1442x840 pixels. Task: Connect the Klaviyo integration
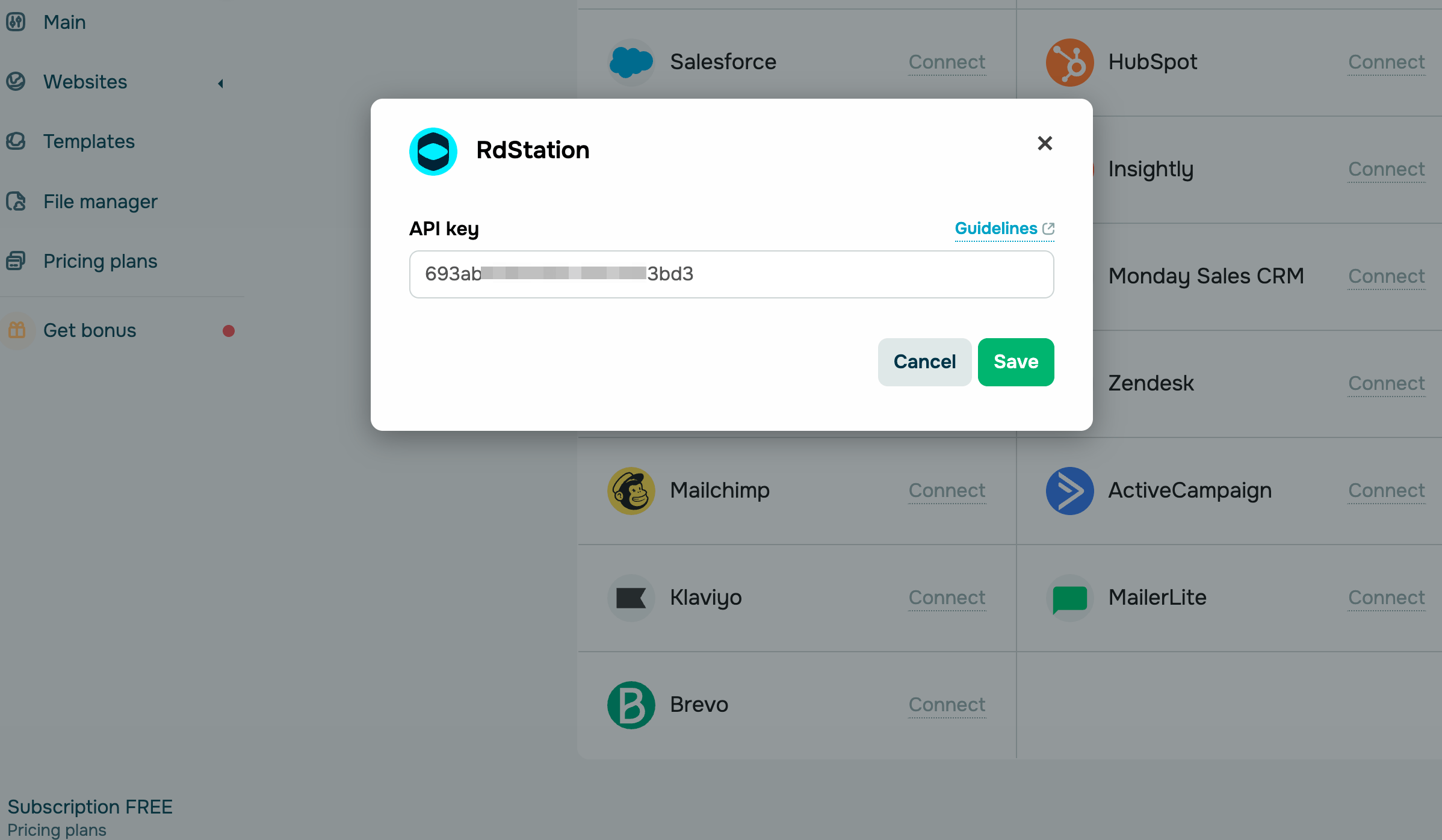point(947,598)
